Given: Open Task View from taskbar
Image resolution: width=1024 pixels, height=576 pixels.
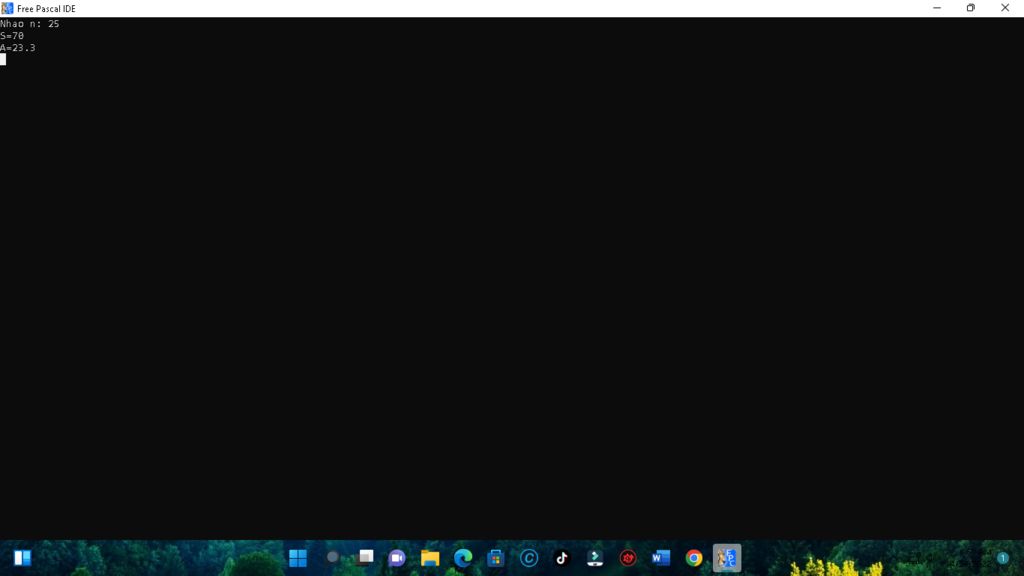Looking at the screenshot, I should coord(365,558).
